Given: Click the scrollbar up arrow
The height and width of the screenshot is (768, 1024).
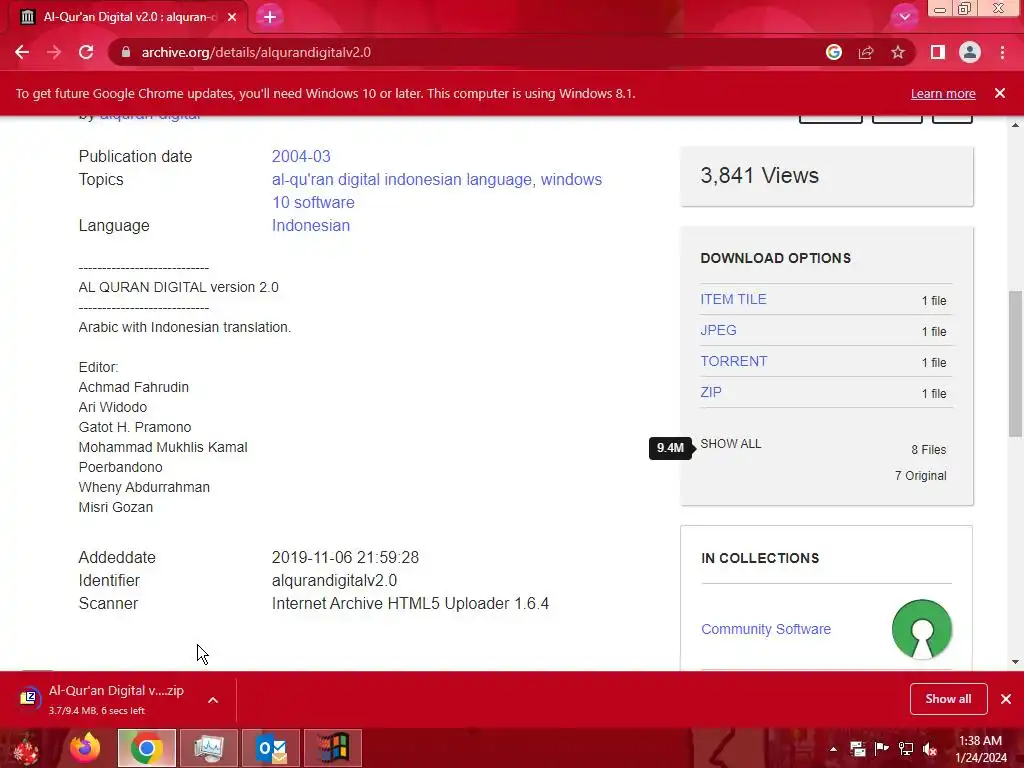Looking at the screenshot, I should 1015,125.
